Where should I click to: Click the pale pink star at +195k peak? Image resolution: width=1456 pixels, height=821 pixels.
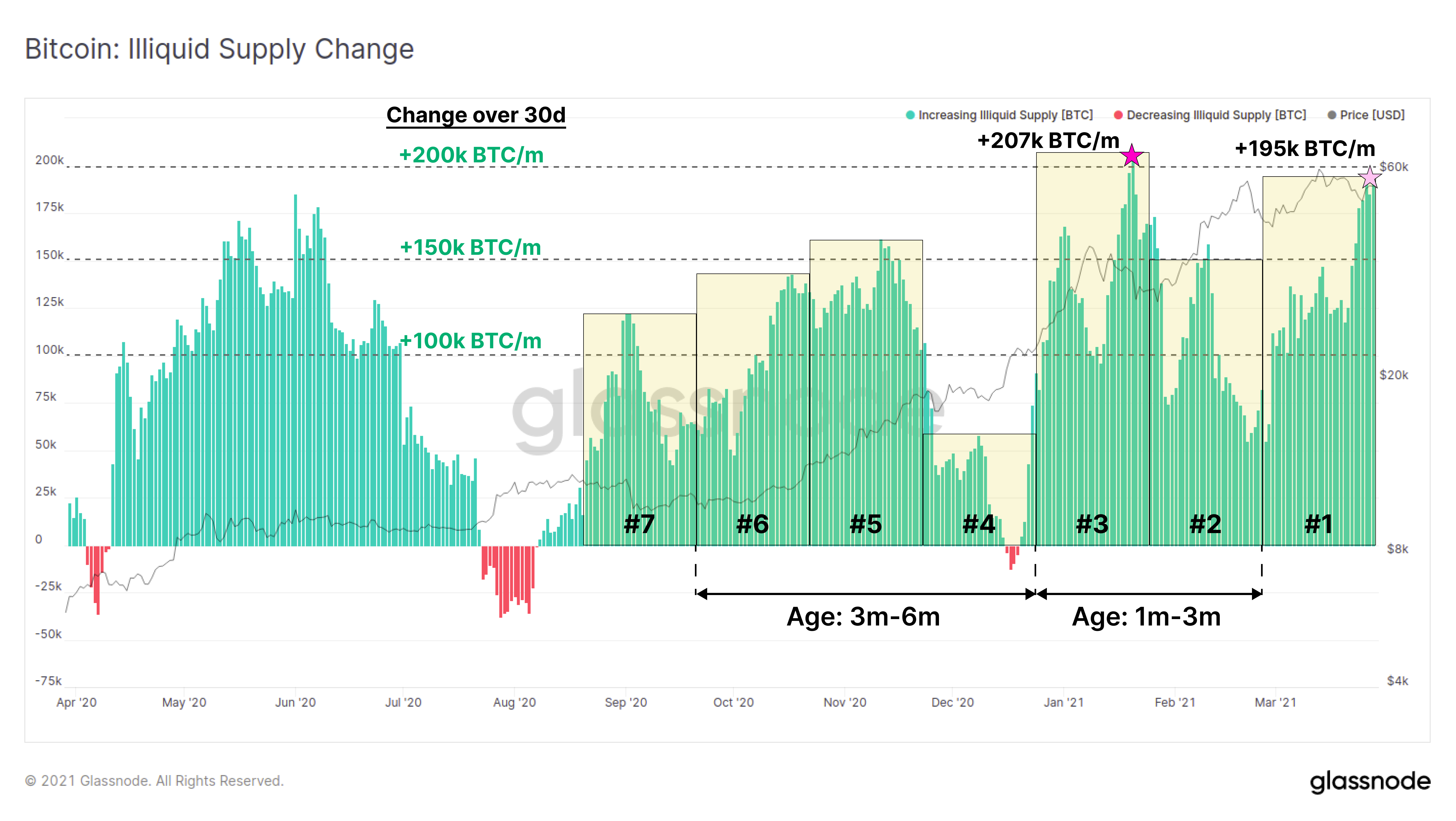(x=1369, y=177)
